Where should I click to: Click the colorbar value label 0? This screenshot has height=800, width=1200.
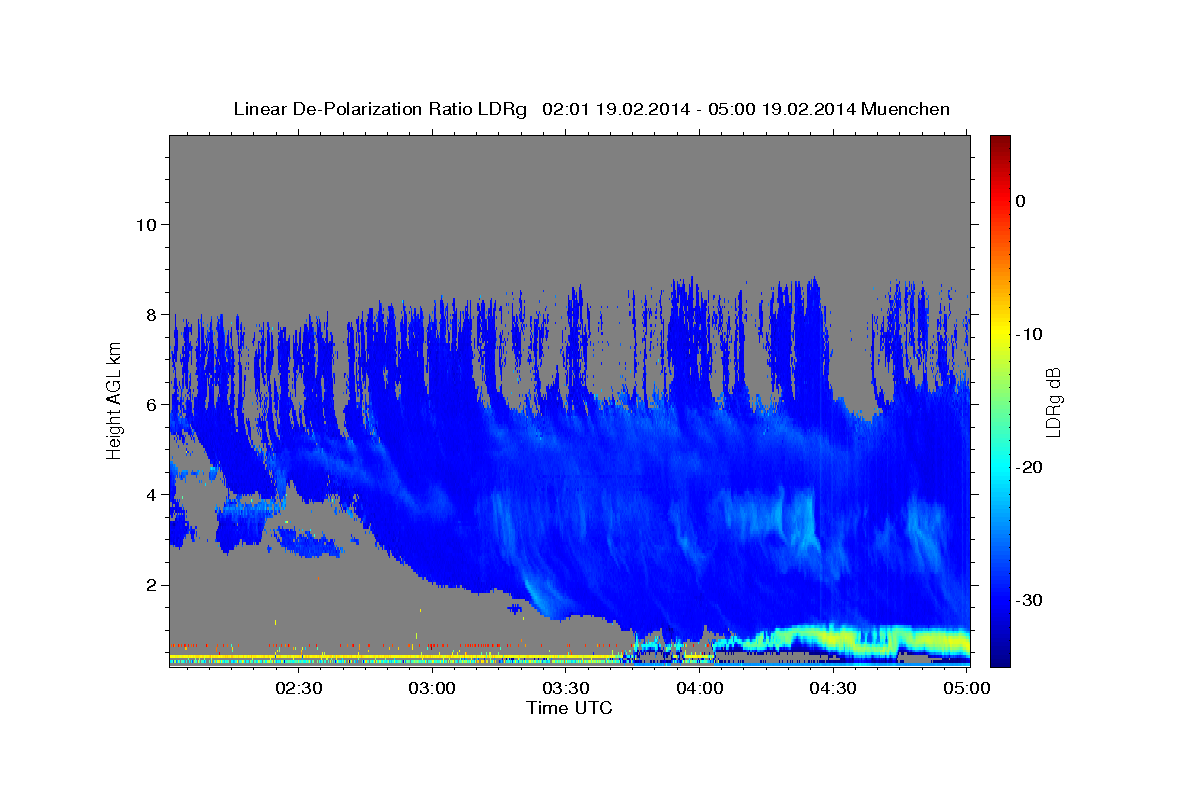point(1021,201)
